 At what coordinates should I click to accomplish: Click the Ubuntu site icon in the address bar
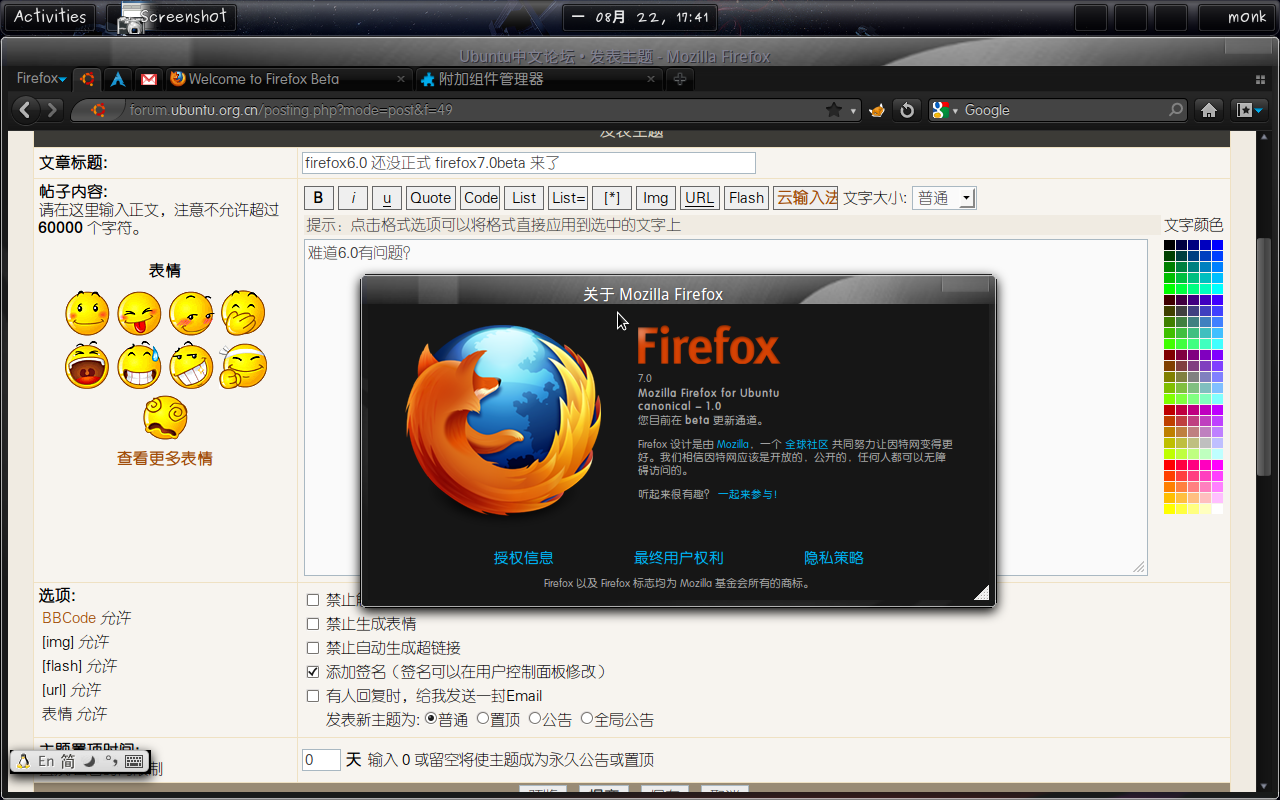point(98,110)
